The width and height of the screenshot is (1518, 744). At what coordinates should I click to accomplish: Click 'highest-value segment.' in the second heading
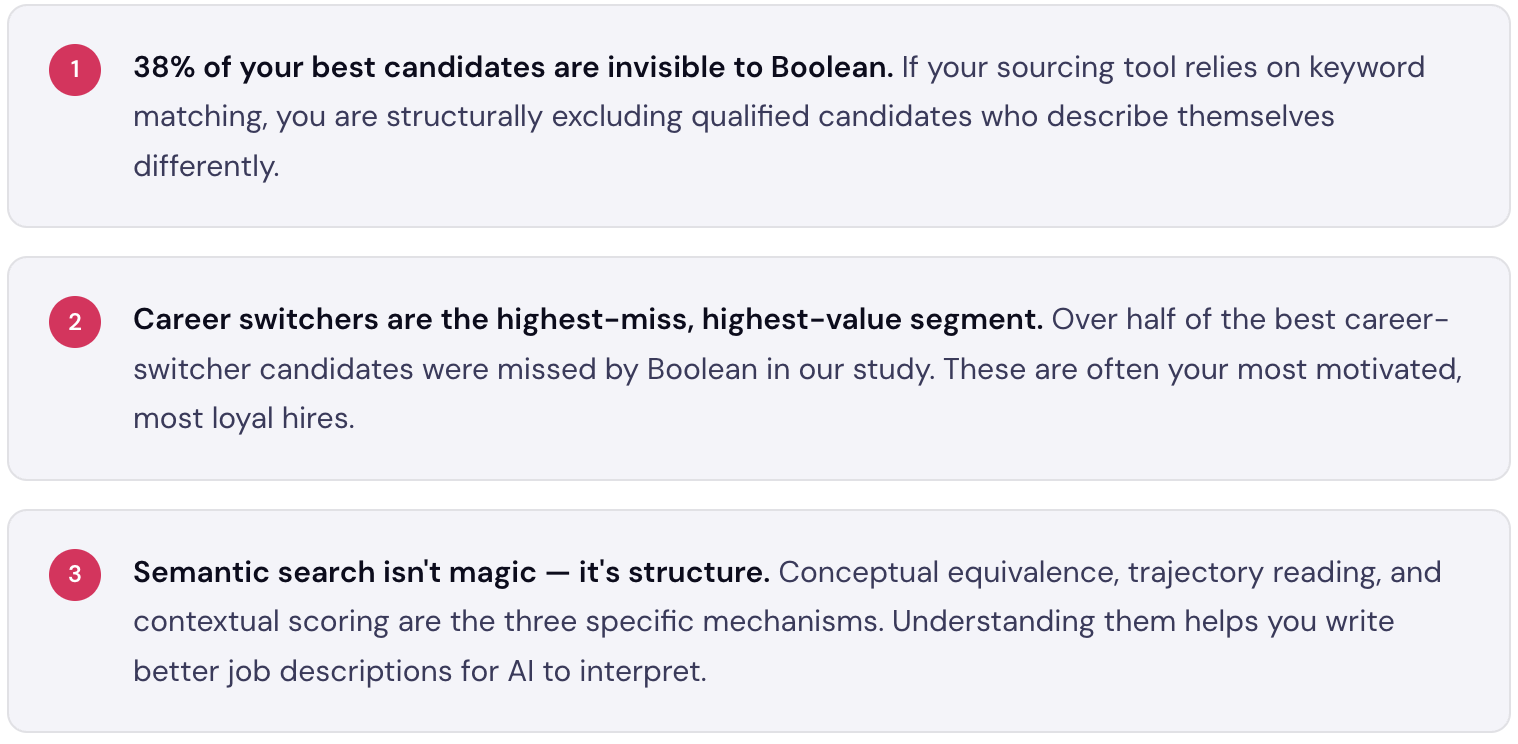pyautogui.click(x=872, y=320)
